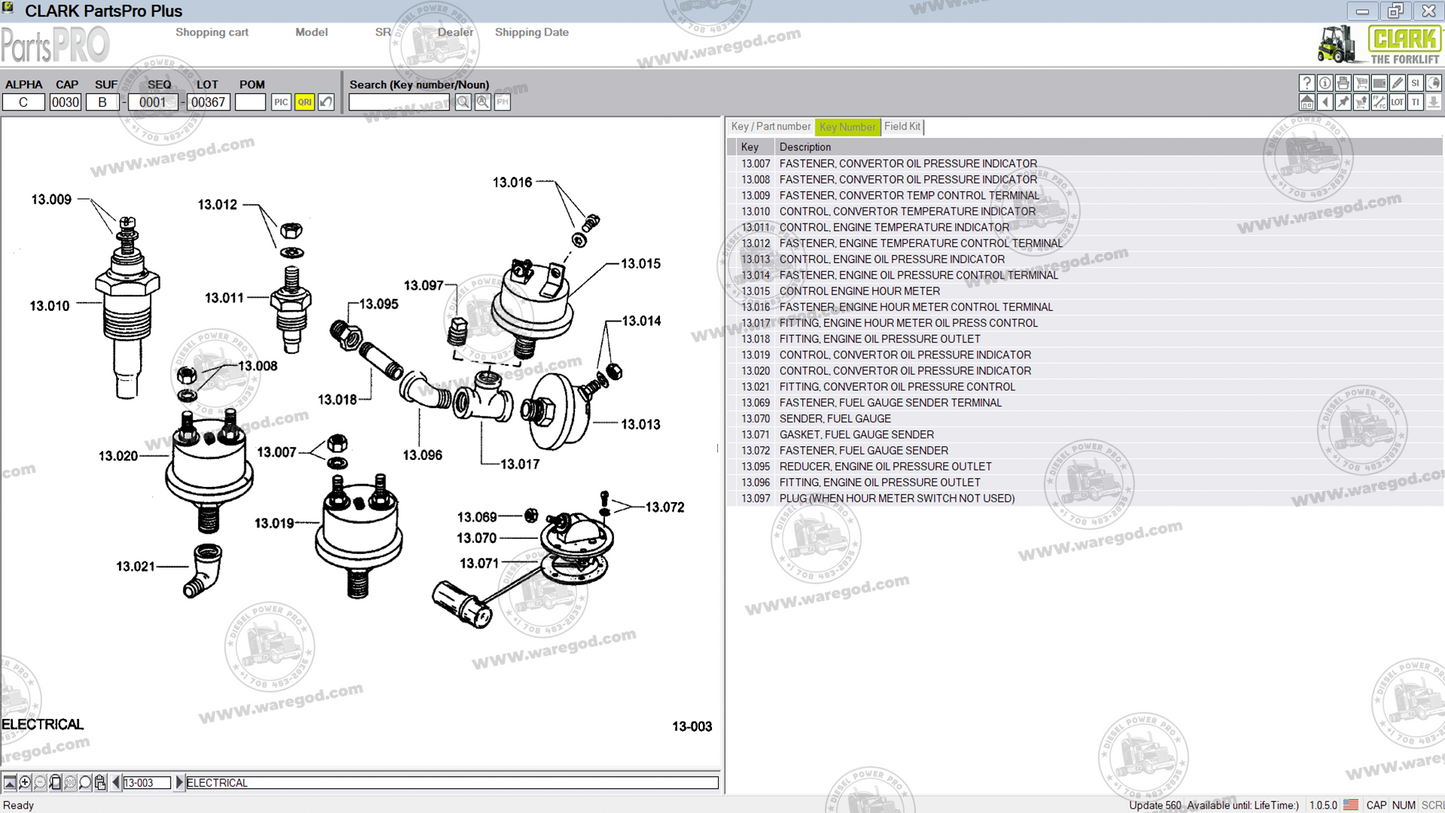The image size is (1445, 813).
Task: Click the back arrow beside the 13-003 field
Action: click(x=116, y=782)
